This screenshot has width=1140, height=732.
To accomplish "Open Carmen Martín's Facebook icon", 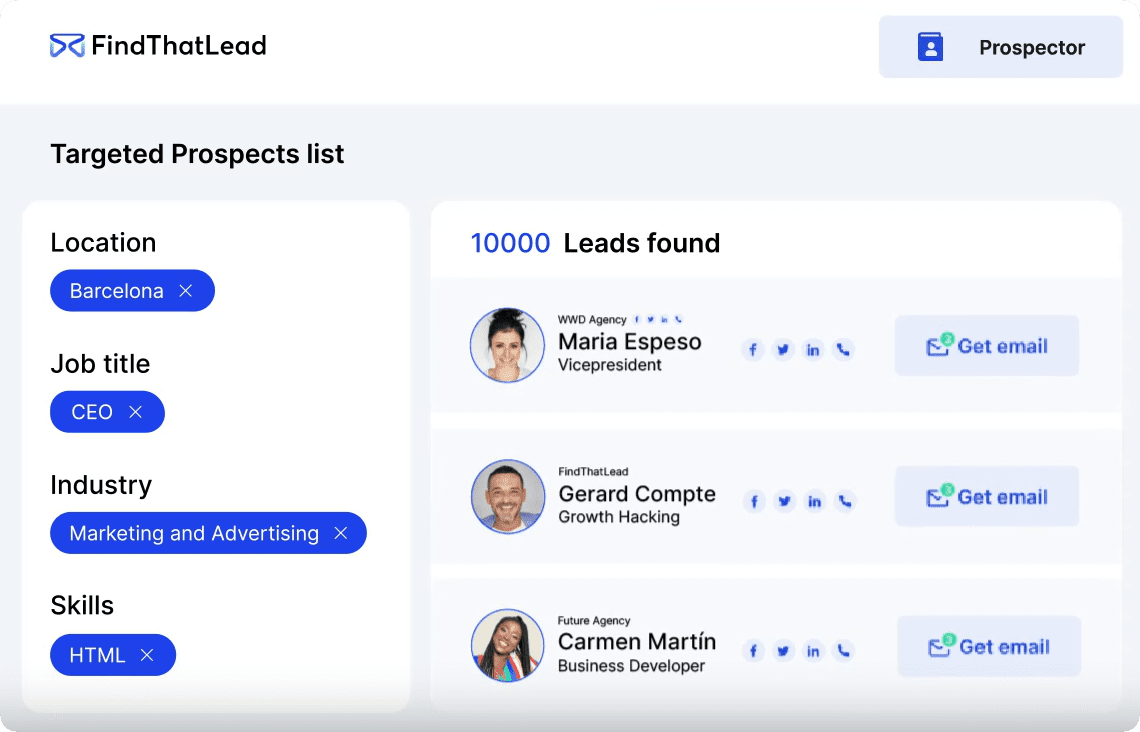I will (x=754, y=651).
